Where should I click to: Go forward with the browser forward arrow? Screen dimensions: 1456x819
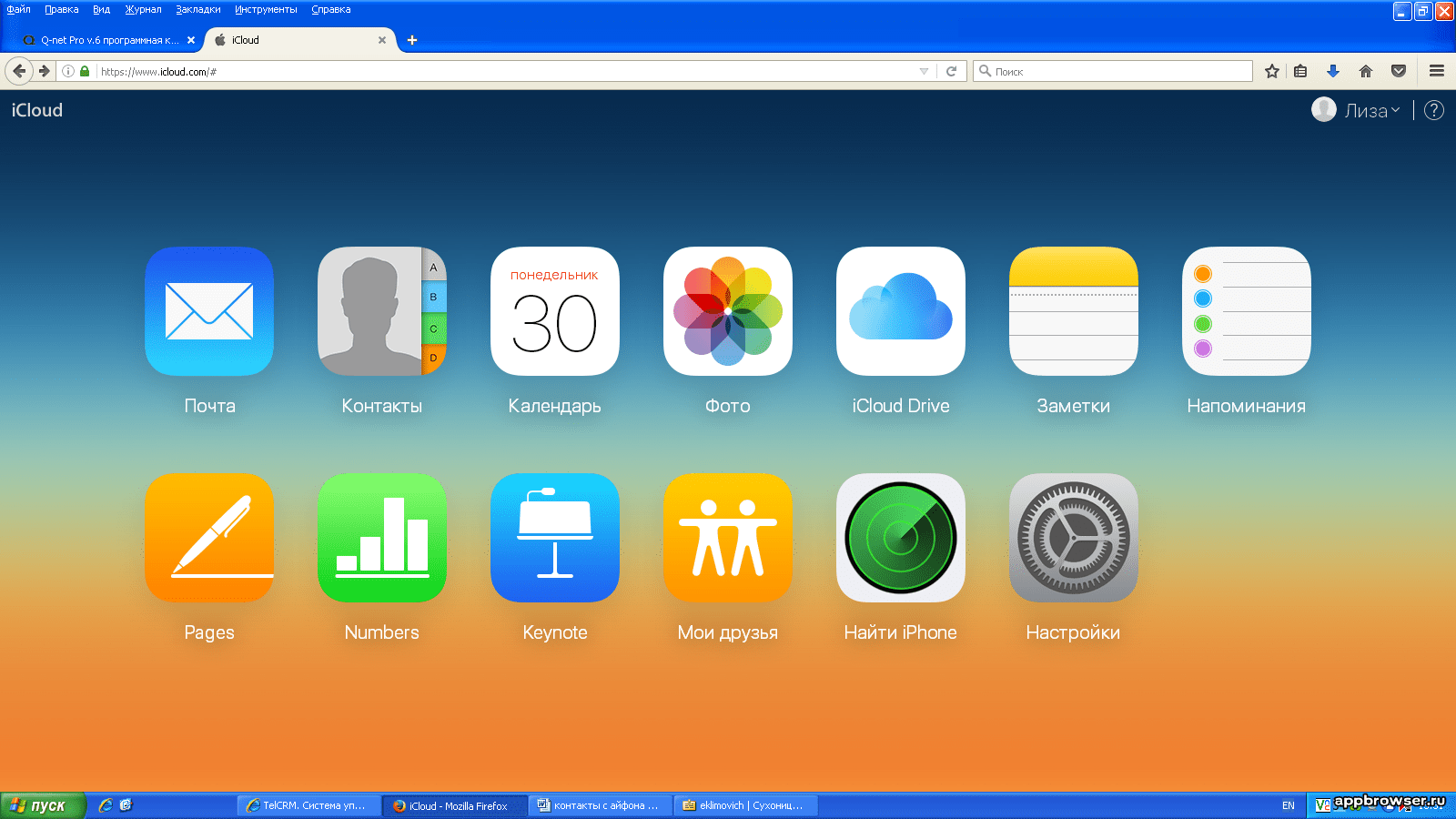pos(44,71)
